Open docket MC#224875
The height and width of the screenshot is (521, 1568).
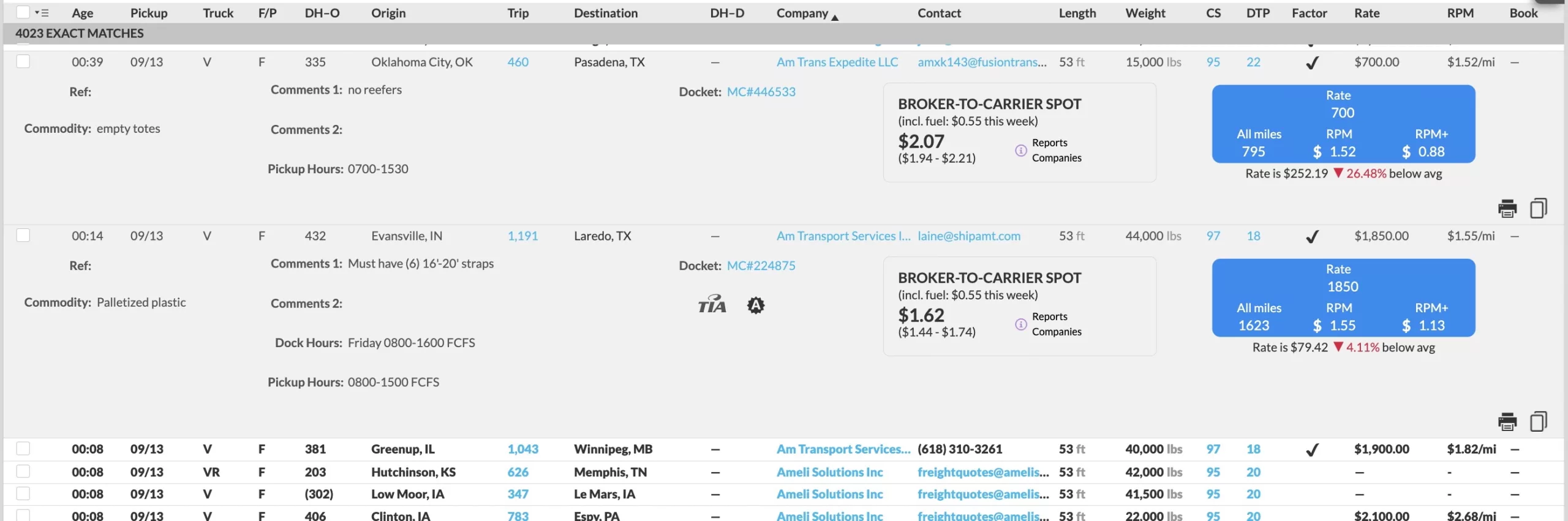pos(761,266)
